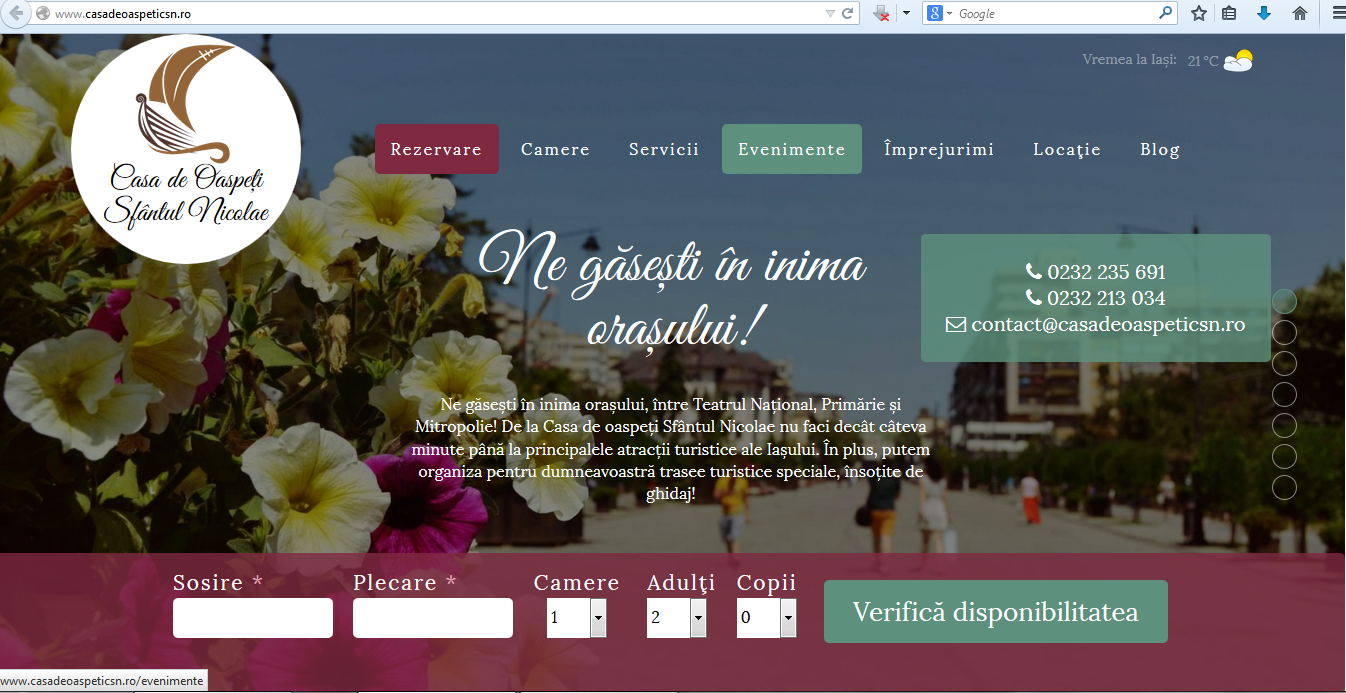Screen dimensions: 1346x693
Task: Click the envelope icon in the contact box
Action: point(955,323)
